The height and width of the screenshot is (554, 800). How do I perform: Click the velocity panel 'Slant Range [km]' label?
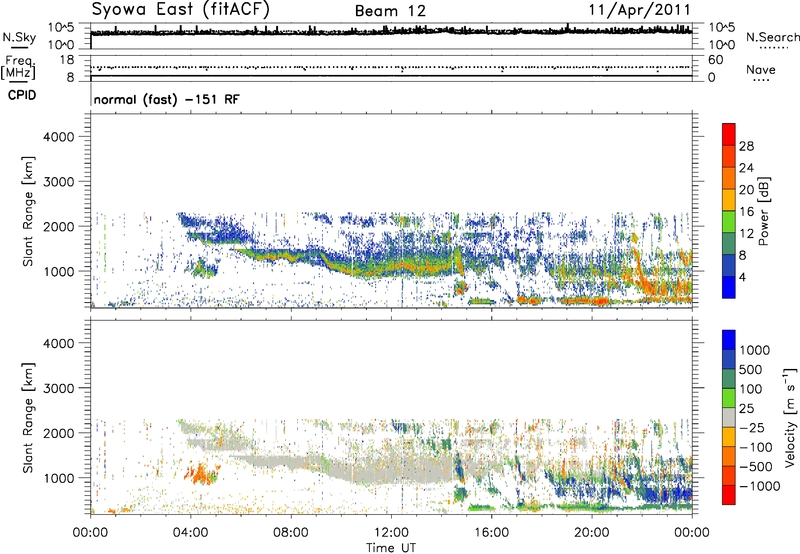pos(28,417)
